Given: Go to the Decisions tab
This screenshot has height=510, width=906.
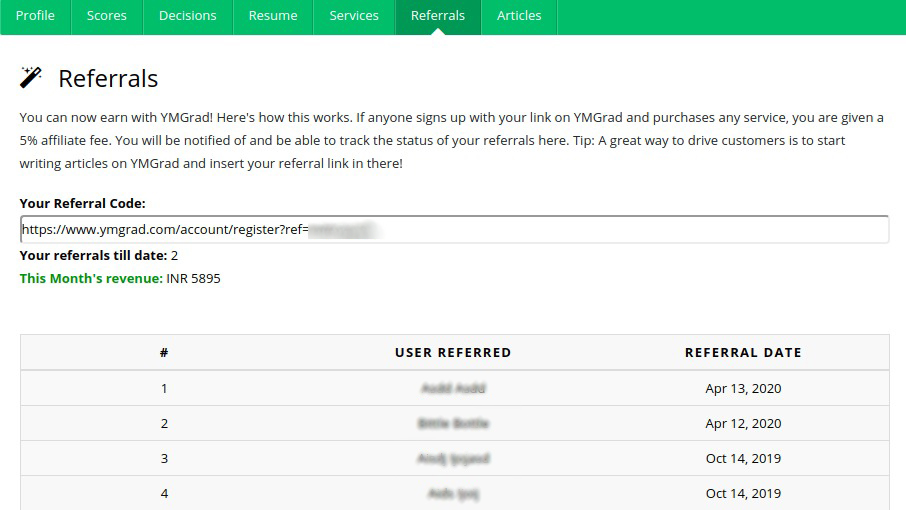Looking at the screenshot, I should coord(188,16).
